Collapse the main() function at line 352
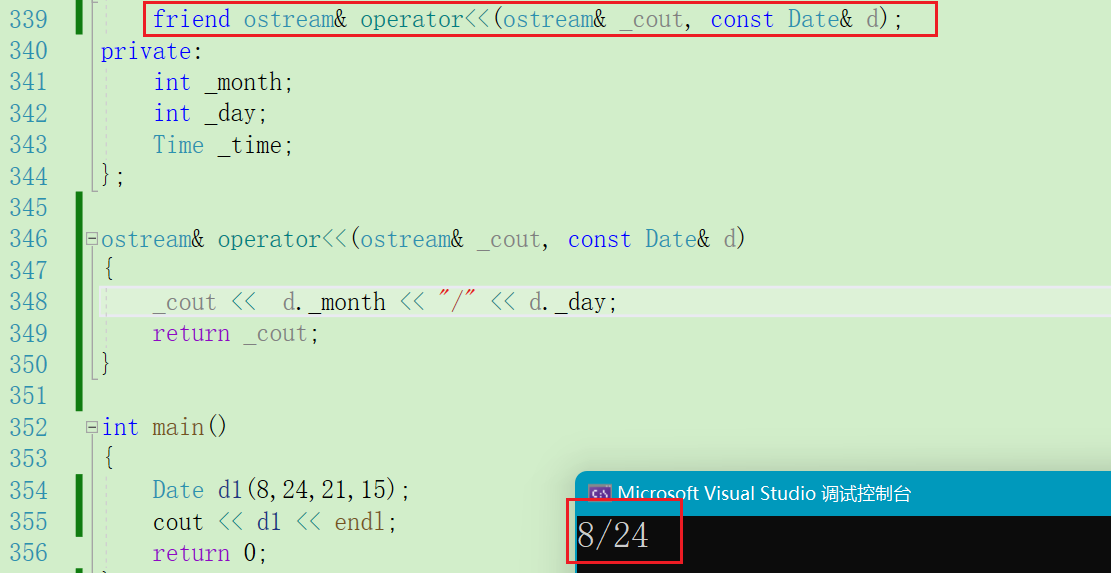 (91, 428)
